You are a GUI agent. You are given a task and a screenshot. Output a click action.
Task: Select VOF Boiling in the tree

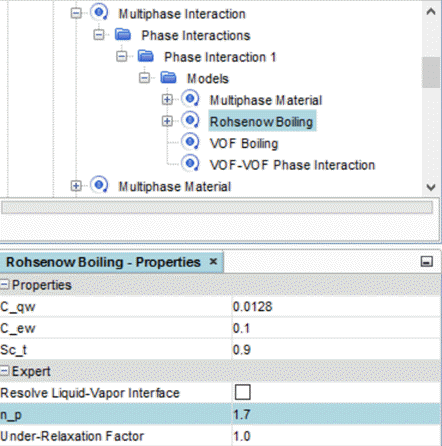(244, 143)
